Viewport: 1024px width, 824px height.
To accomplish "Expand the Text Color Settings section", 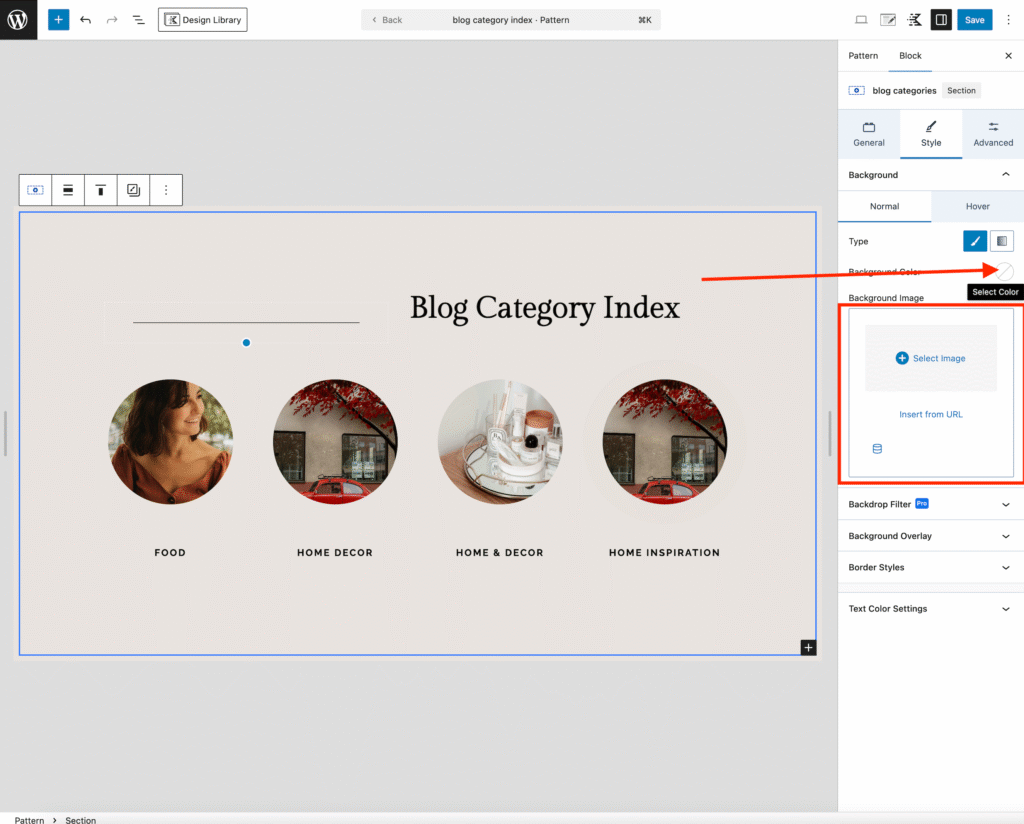I will click(930, 608).
